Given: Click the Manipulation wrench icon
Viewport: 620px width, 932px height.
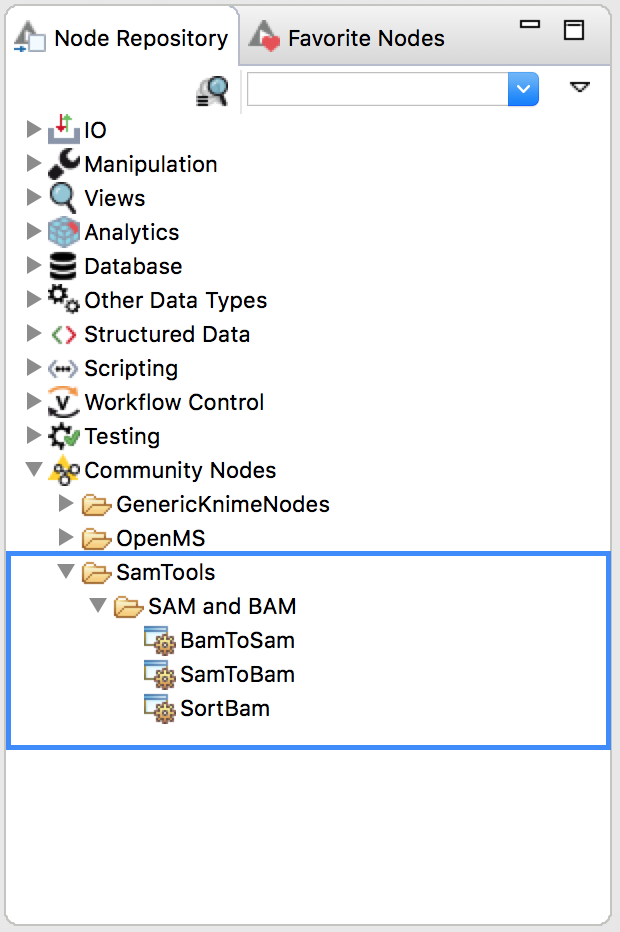Looking at the screenshot, I should pos(63,163).
